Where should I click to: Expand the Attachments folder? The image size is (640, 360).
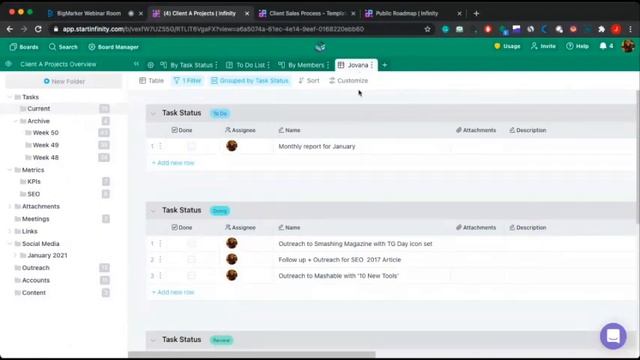(10, 207)
